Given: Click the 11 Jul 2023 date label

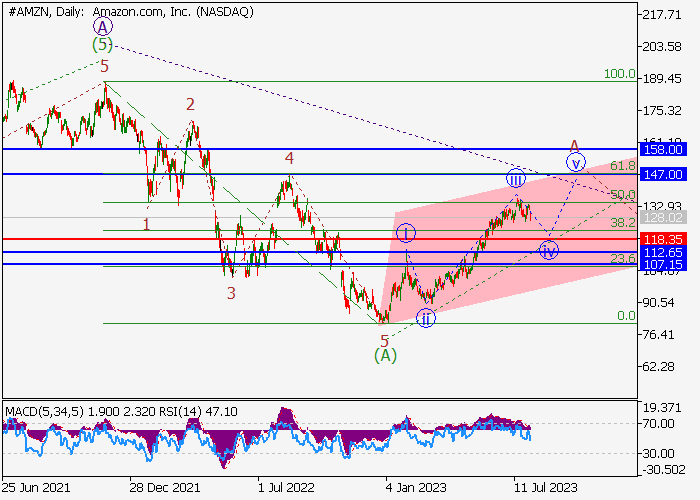Looking at the screenshot, I should point(546,487).
